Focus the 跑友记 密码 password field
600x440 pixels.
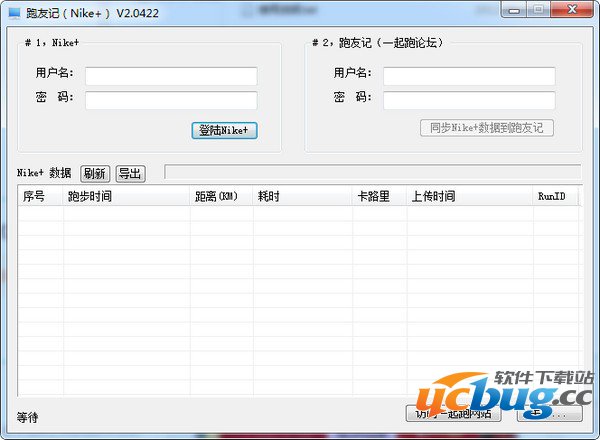click(469, 100)
